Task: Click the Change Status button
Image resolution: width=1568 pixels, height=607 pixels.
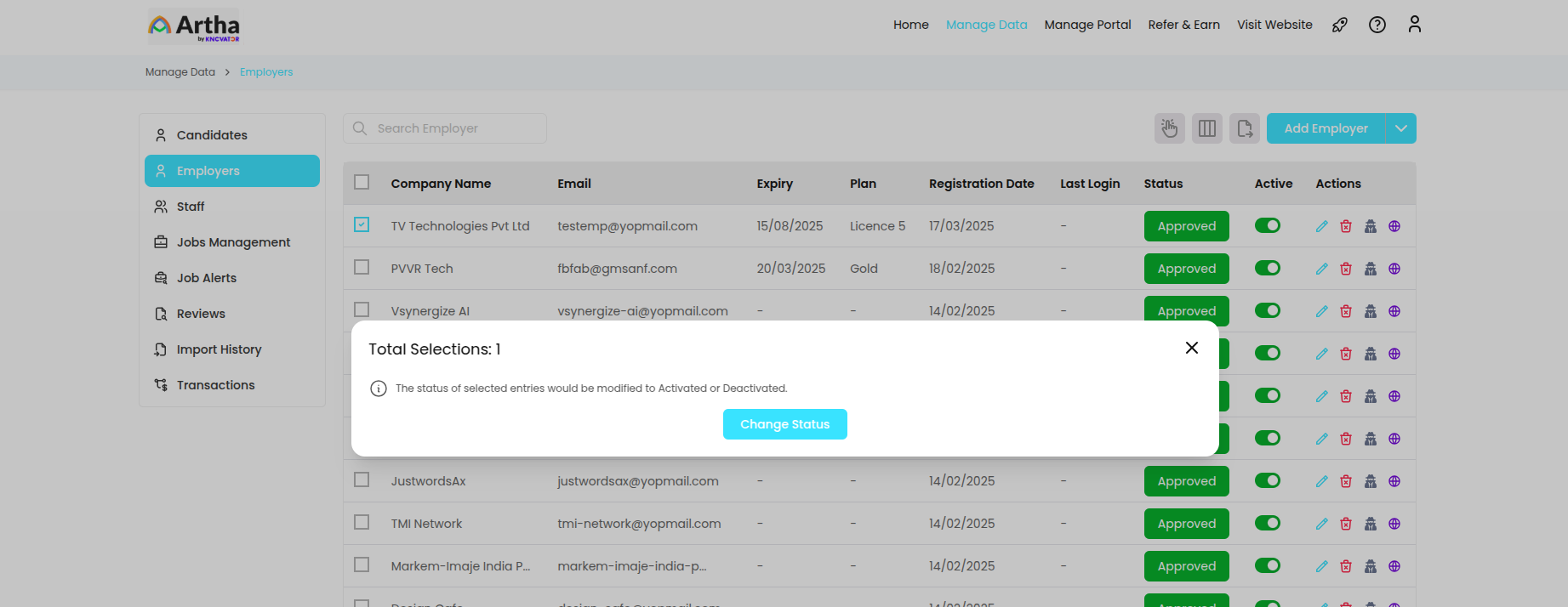Action: coord(784,424)
